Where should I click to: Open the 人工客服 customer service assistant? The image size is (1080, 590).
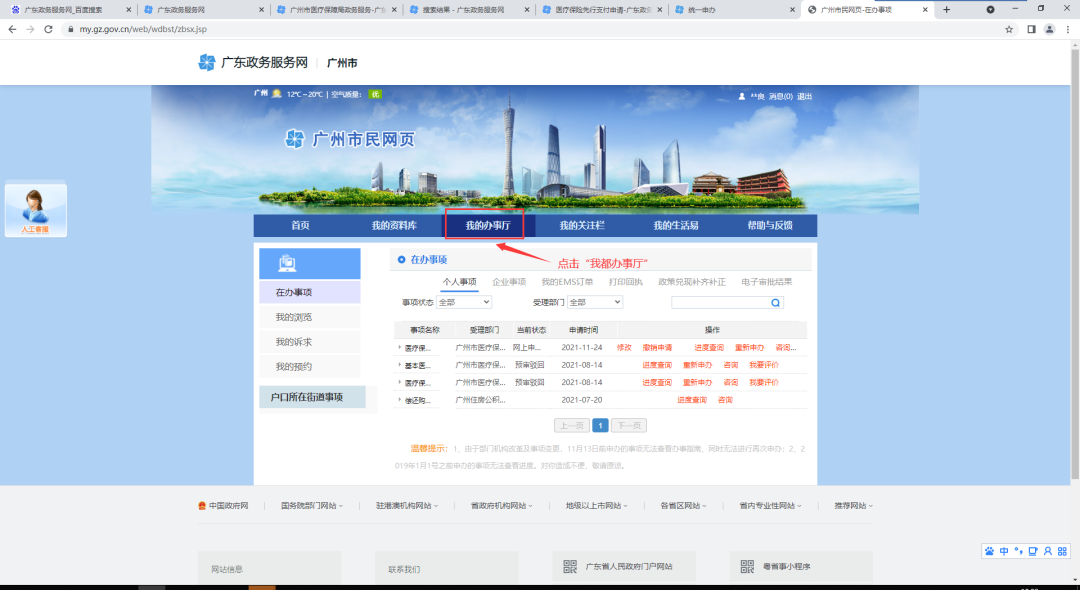point(36,210)
